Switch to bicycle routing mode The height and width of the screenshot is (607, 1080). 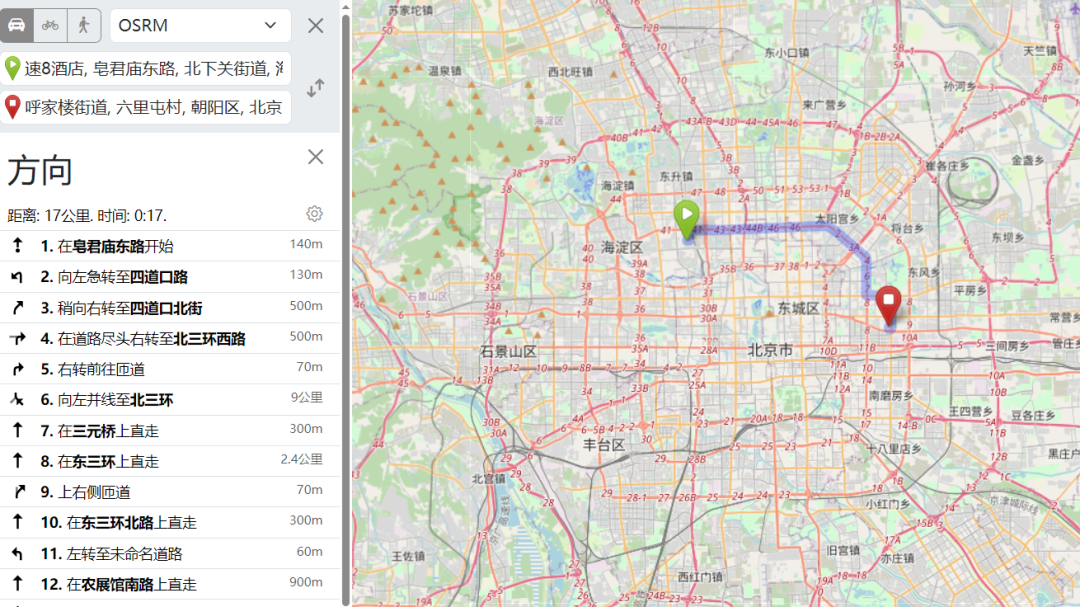coord(50,25)
